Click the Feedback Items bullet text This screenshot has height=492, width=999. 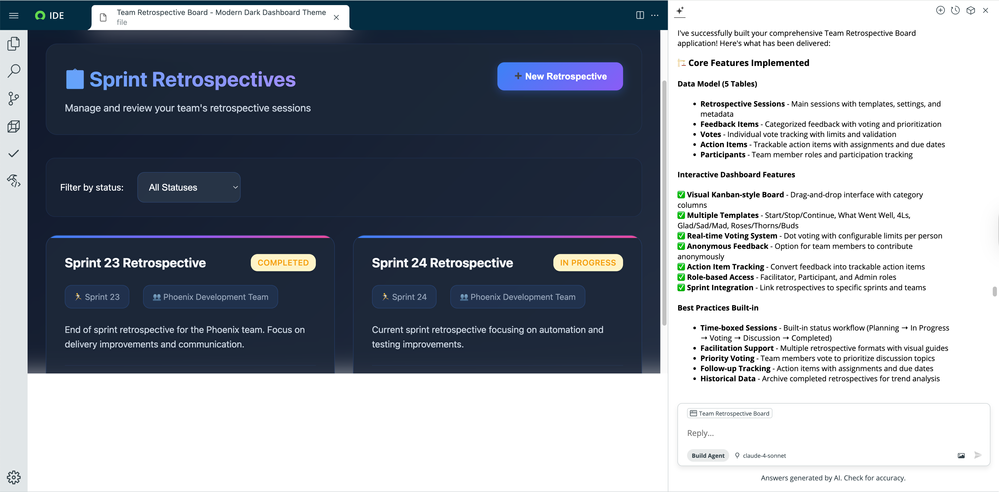[821, 124]
